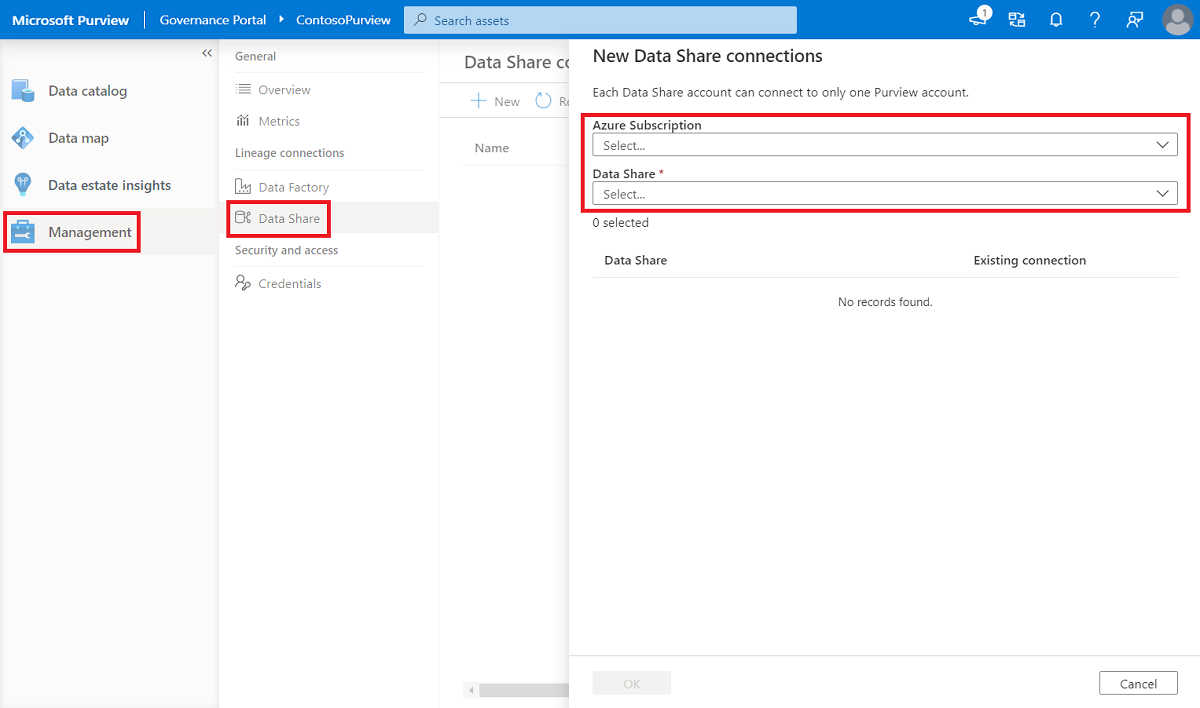Select the Management briefcase icon
The height and width of the screenshot is (708, 1200).
coord(23,231)
